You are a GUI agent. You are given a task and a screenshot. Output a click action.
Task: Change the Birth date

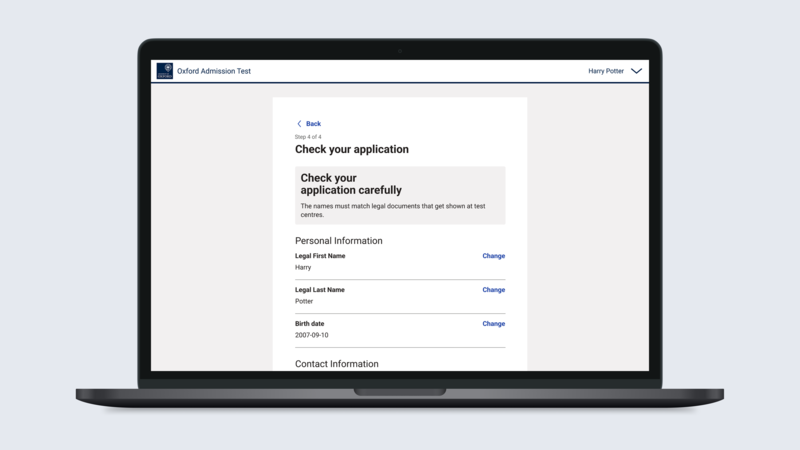493,324
